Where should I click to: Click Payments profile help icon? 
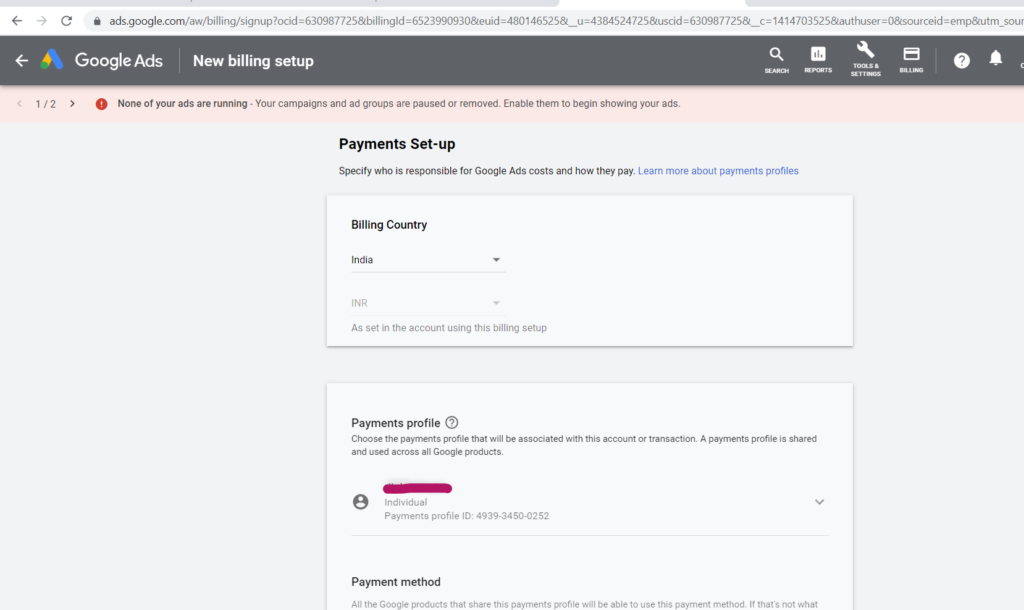pyautogui.click(x=451, y=423)
